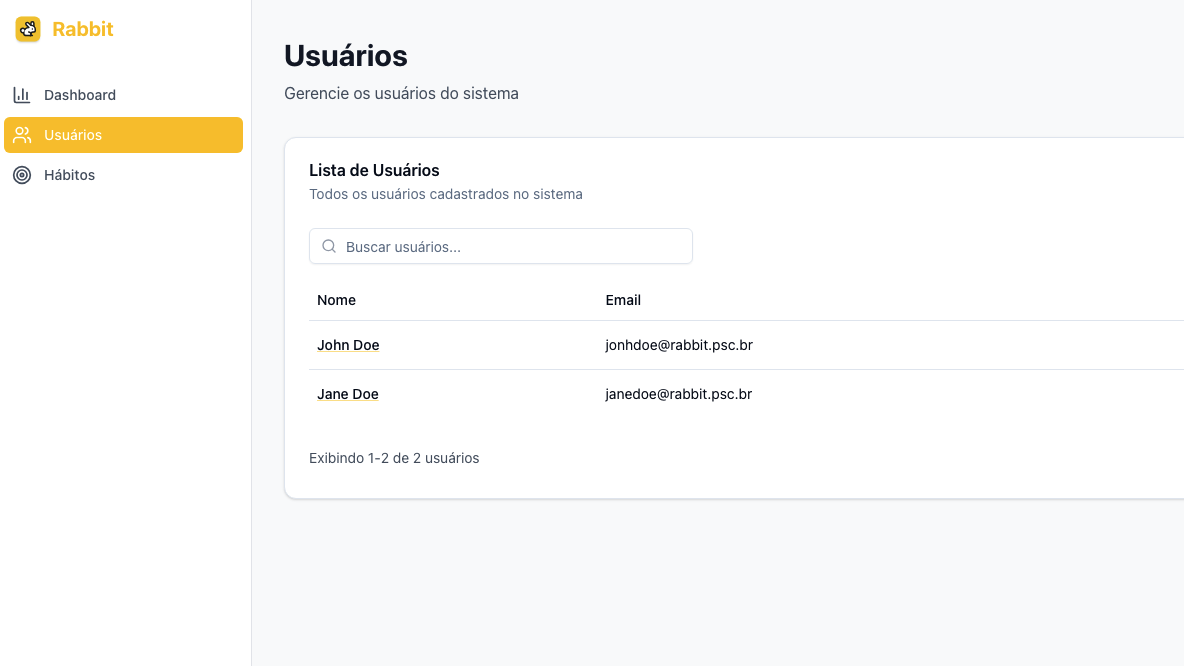
Task: Open Jane Doe's user name link
Action: coord(348,394)
